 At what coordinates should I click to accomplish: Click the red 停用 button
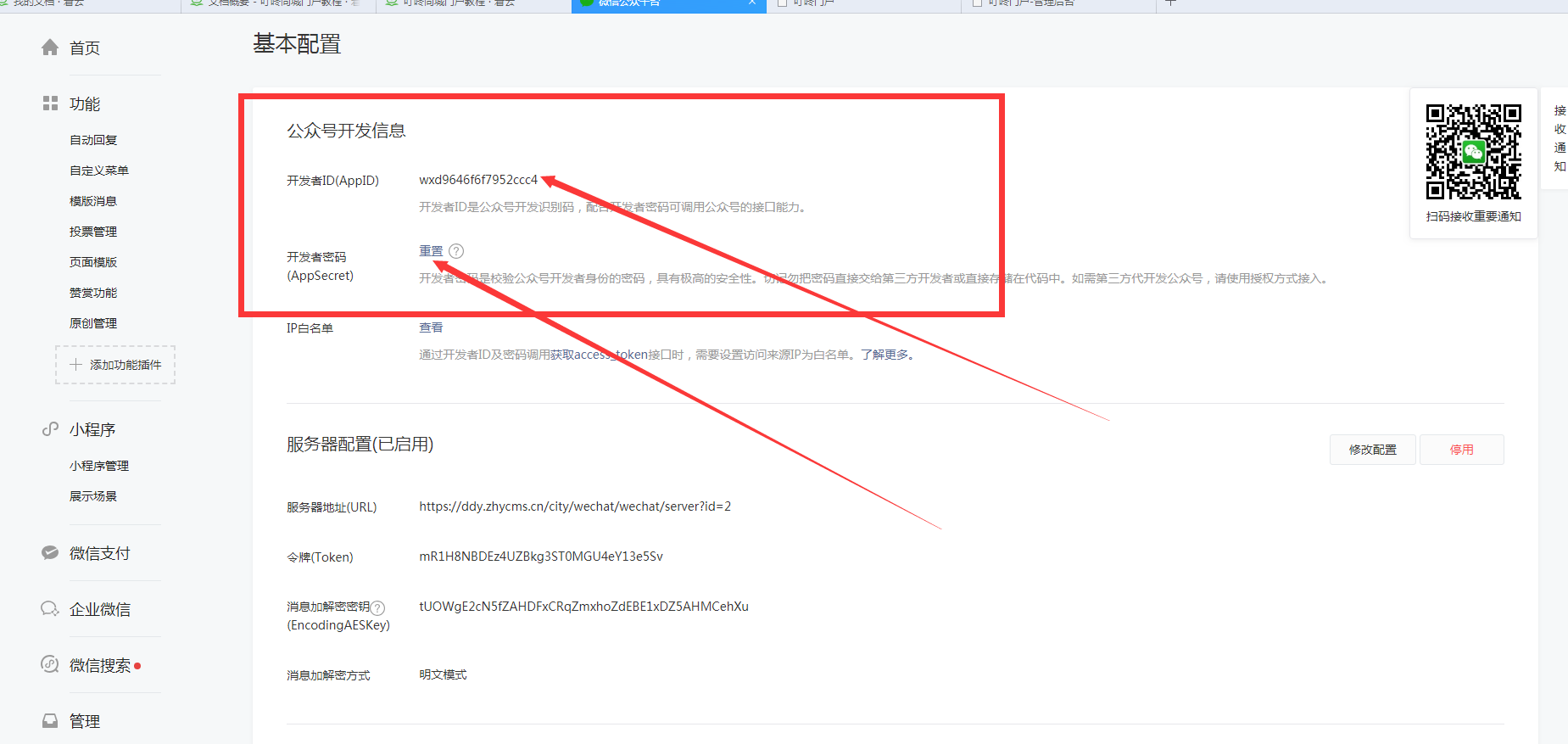pyautogui.click(x=1462, y=450)
